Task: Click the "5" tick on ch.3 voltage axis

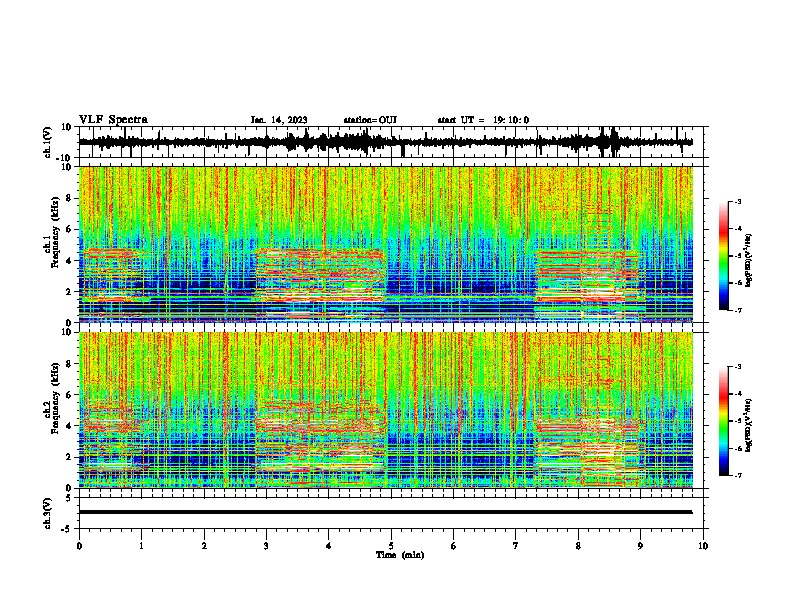Action: pyautogui.click(x=69, y=498)
